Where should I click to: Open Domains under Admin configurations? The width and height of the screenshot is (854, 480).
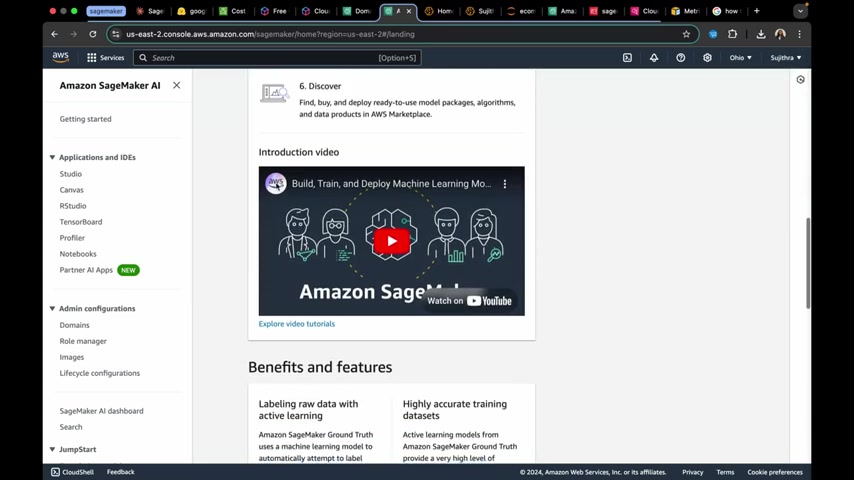[75, 325]
